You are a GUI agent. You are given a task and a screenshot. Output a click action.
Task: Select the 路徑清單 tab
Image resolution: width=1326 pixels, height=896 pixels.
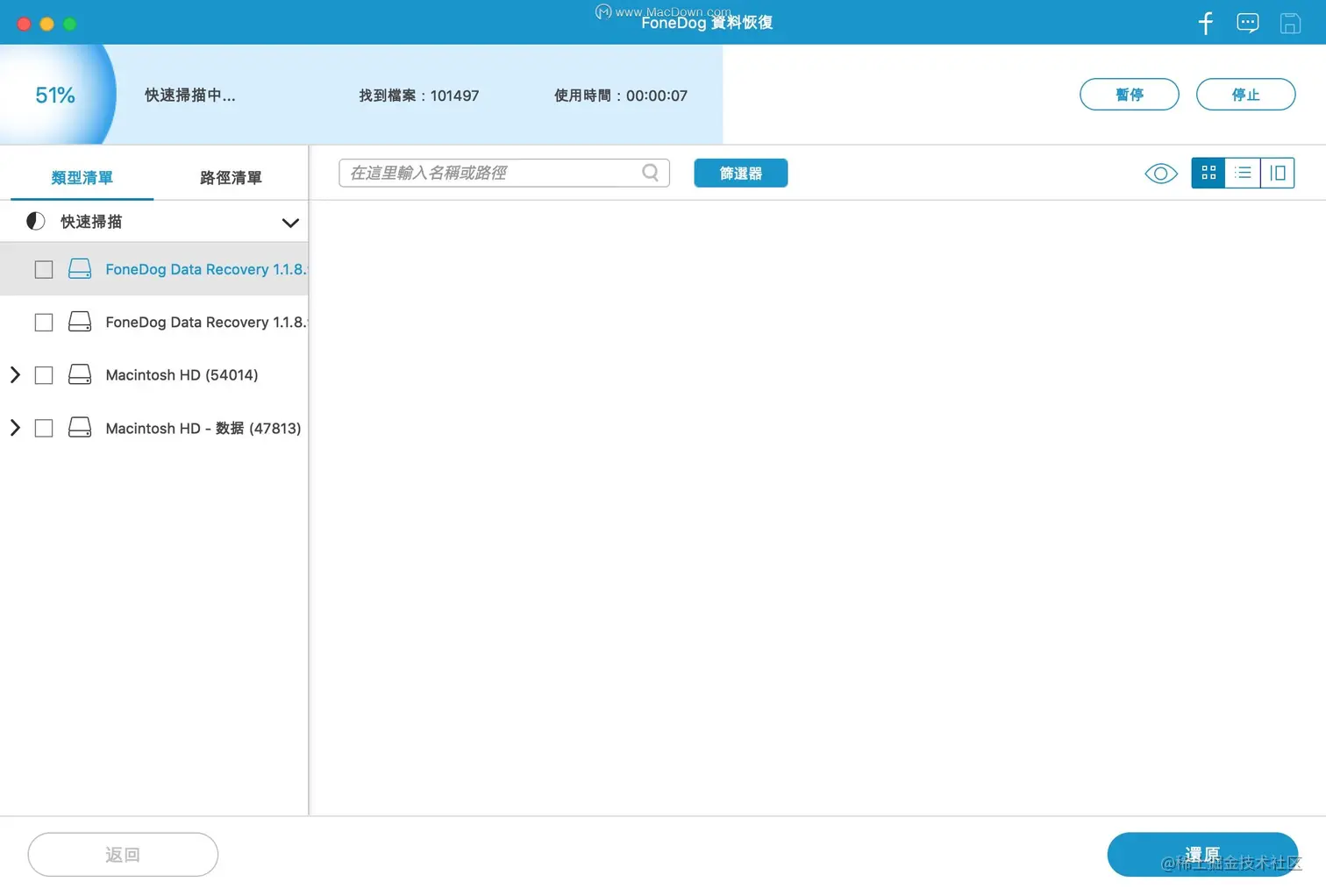pos(231,178)
